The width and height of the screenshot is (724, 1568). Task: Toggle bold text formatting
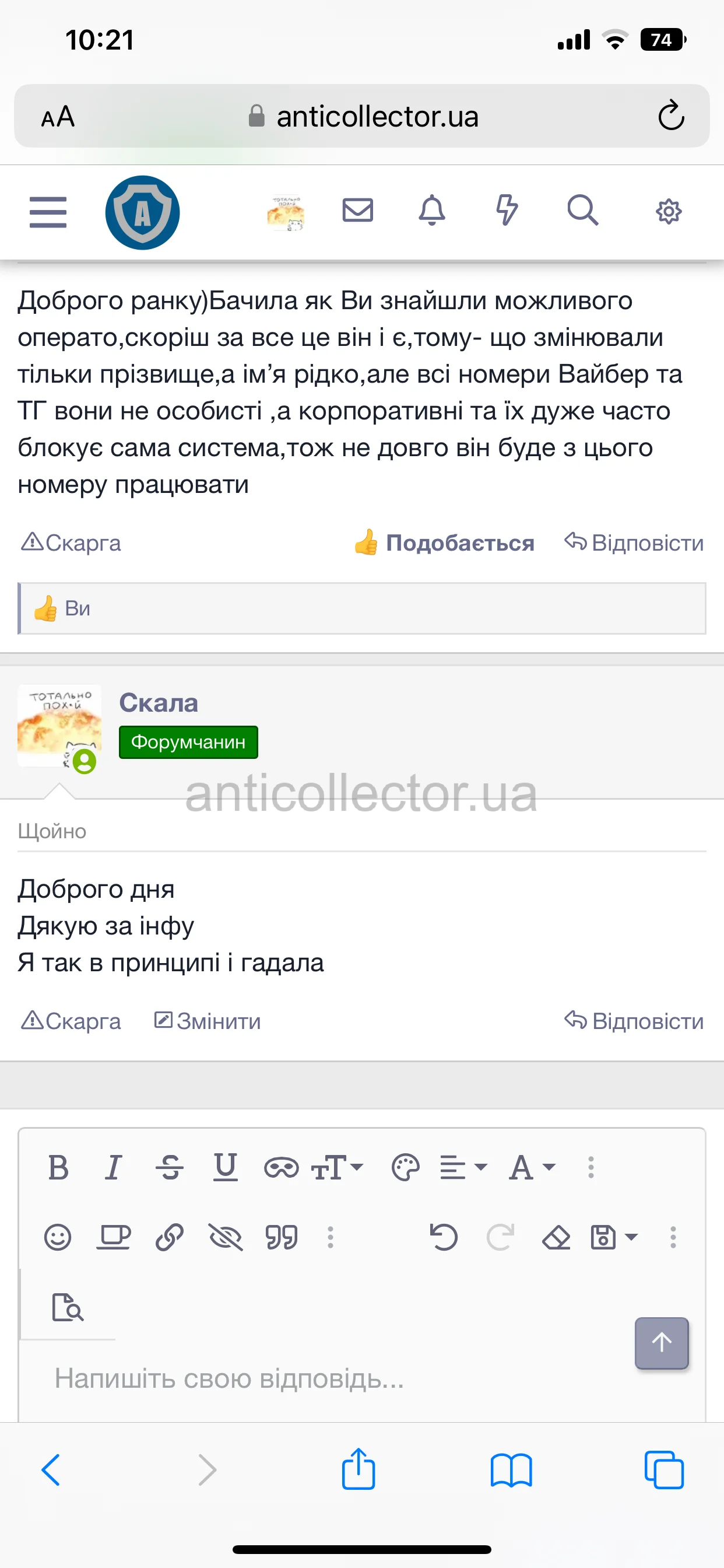[58, 1167]
